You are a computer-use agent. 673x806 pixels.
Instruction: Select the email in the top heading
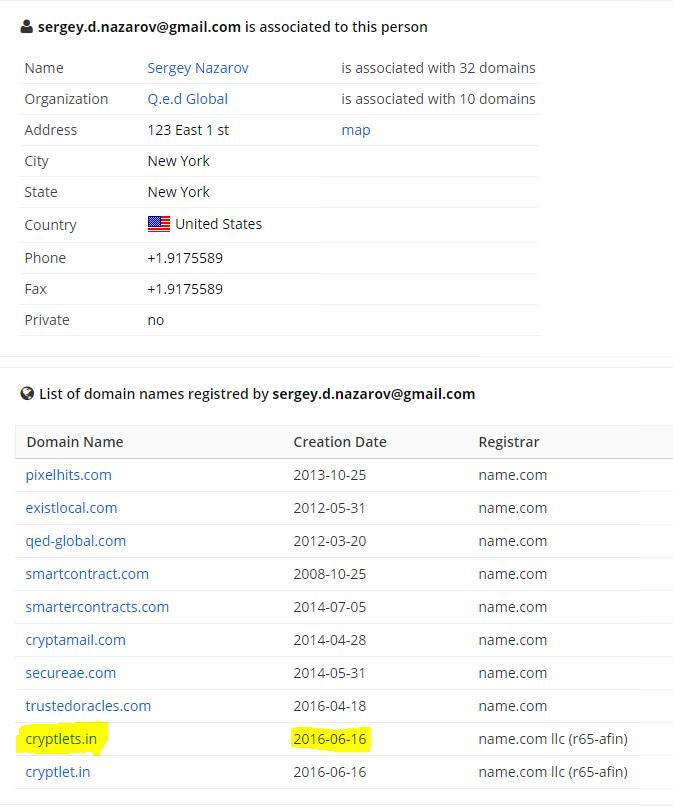[x=139, y=27]
